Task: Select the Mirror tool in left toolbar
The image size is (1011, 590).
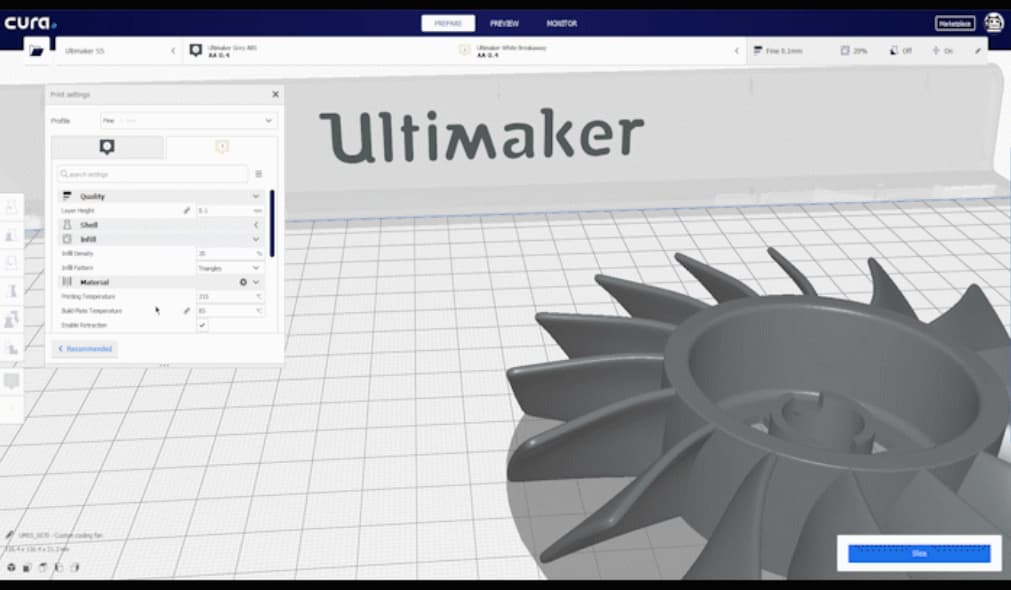Action: (x=11, y=291)
